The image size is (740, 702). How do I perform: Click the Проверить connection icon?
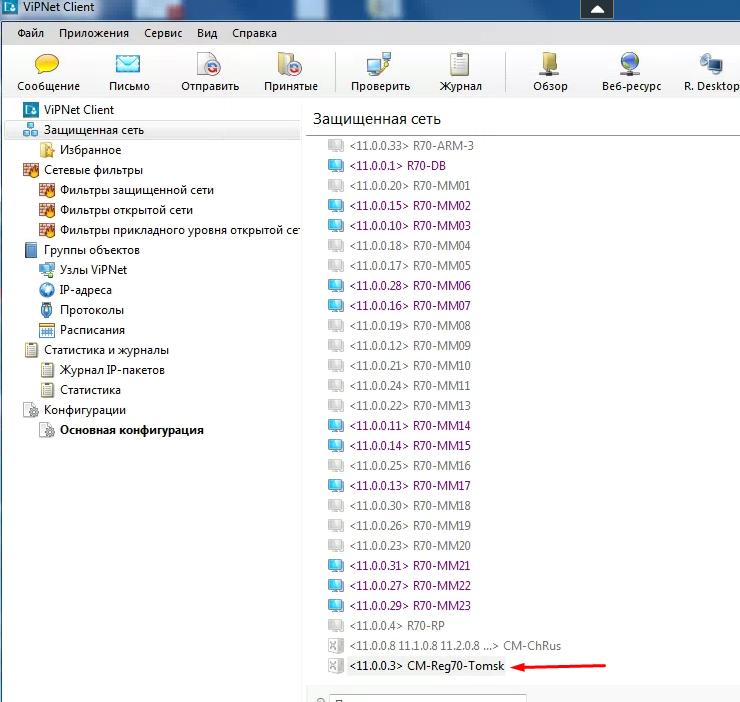click(x=379, y=66)
